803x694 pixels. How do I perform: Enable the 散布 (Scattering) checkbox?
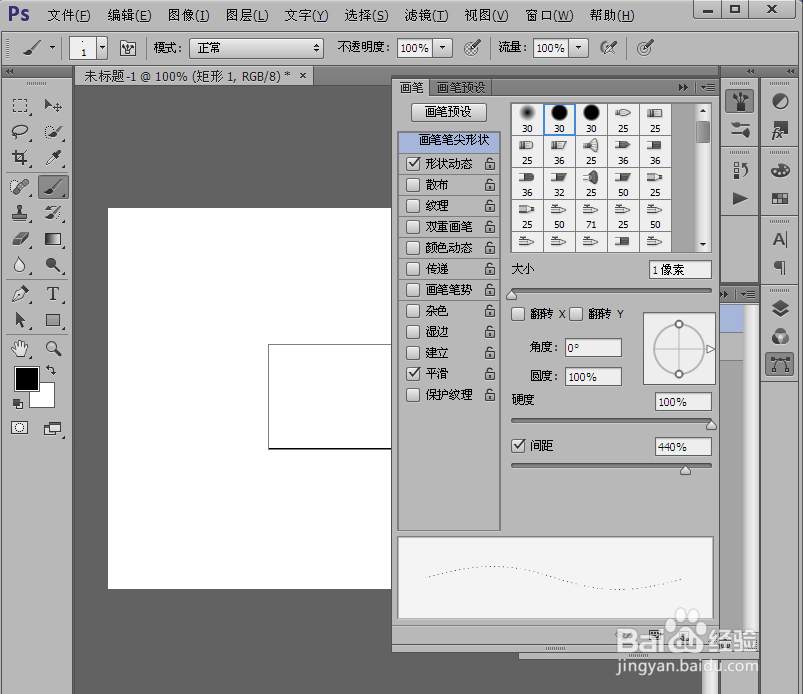click(x=413, y=185)
